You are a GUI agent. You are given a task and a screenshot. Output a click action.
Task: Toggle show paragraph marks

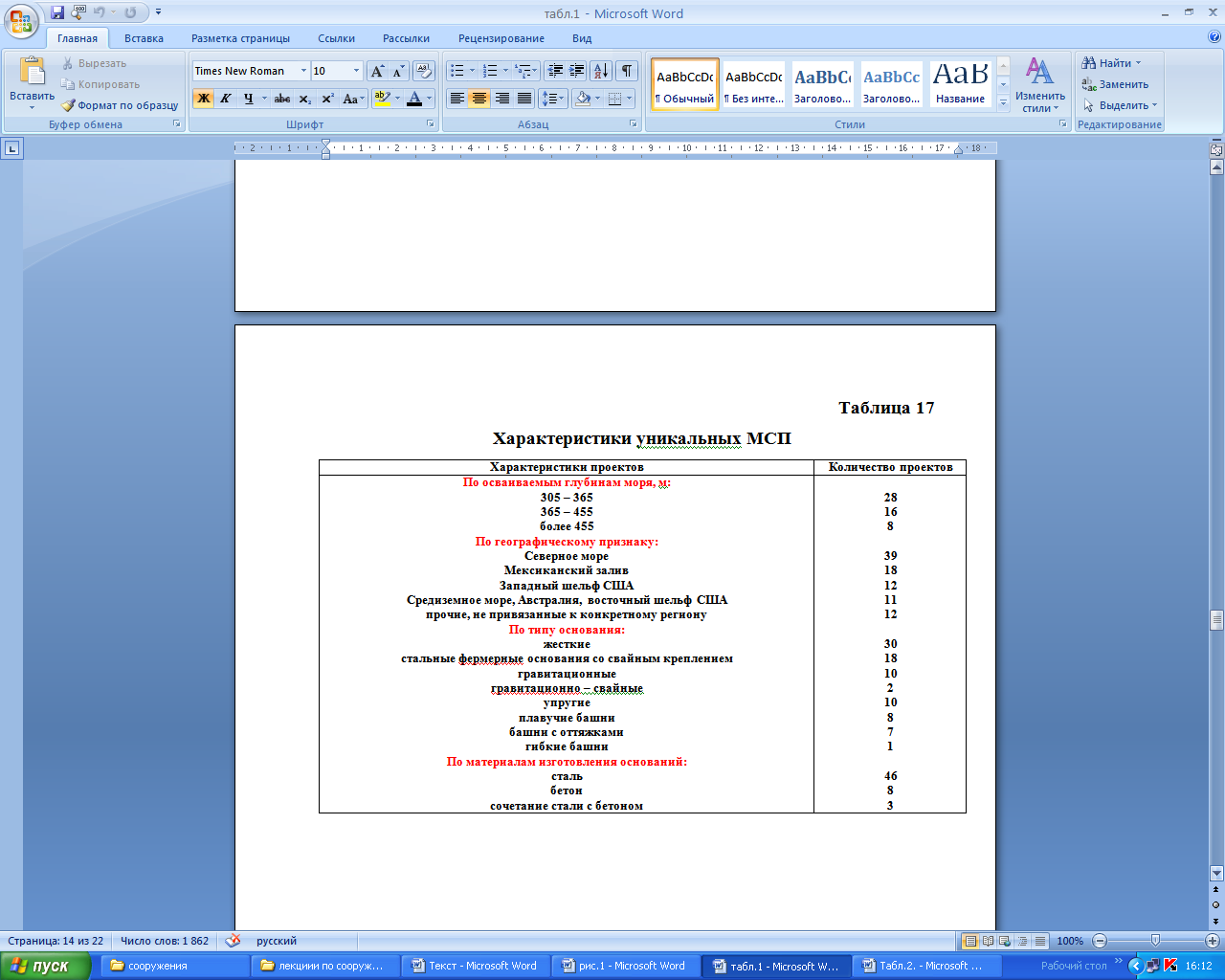627,71
